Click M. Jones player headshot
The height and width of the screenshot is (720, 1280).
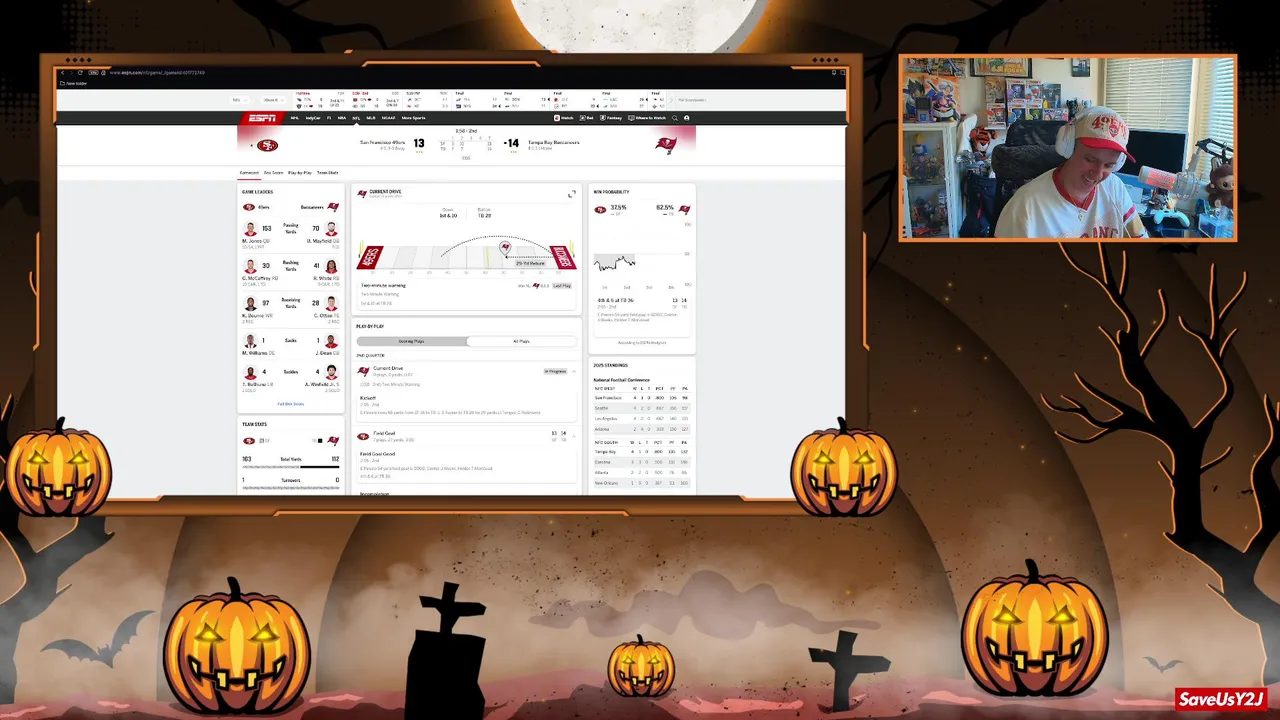pyautogui.click(x=250, y=230)
